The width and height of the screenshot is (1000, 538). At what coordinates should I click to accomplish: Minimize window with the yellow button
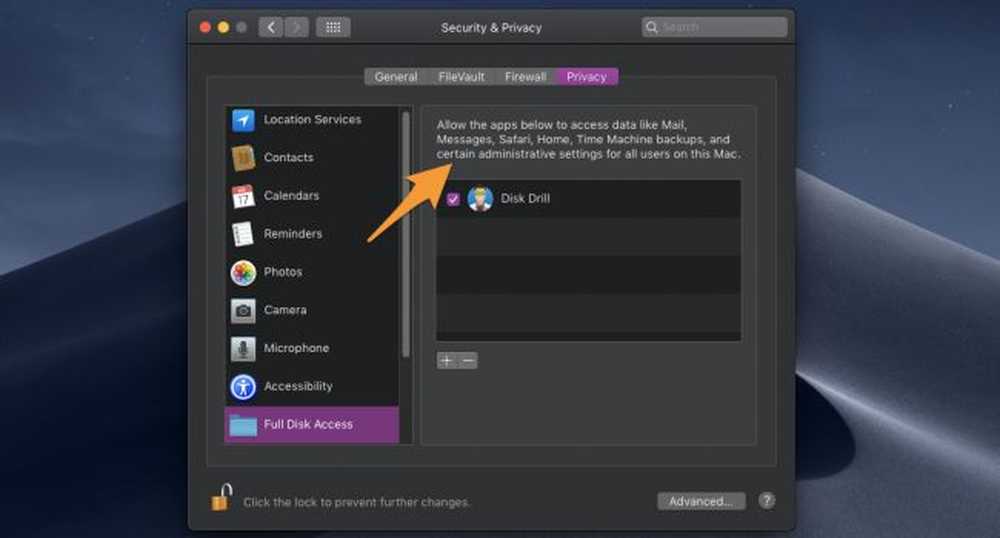223,27
